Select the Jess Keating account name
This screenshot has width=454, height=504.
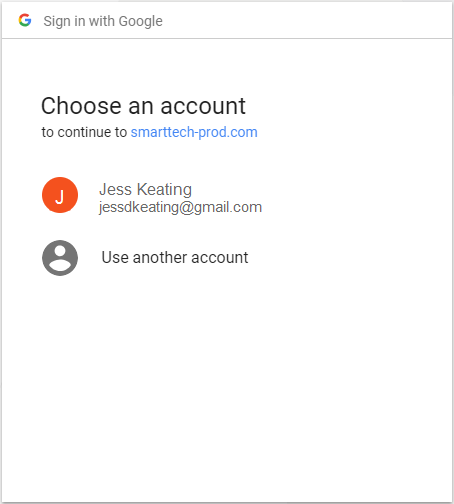[x=145, y=190]
